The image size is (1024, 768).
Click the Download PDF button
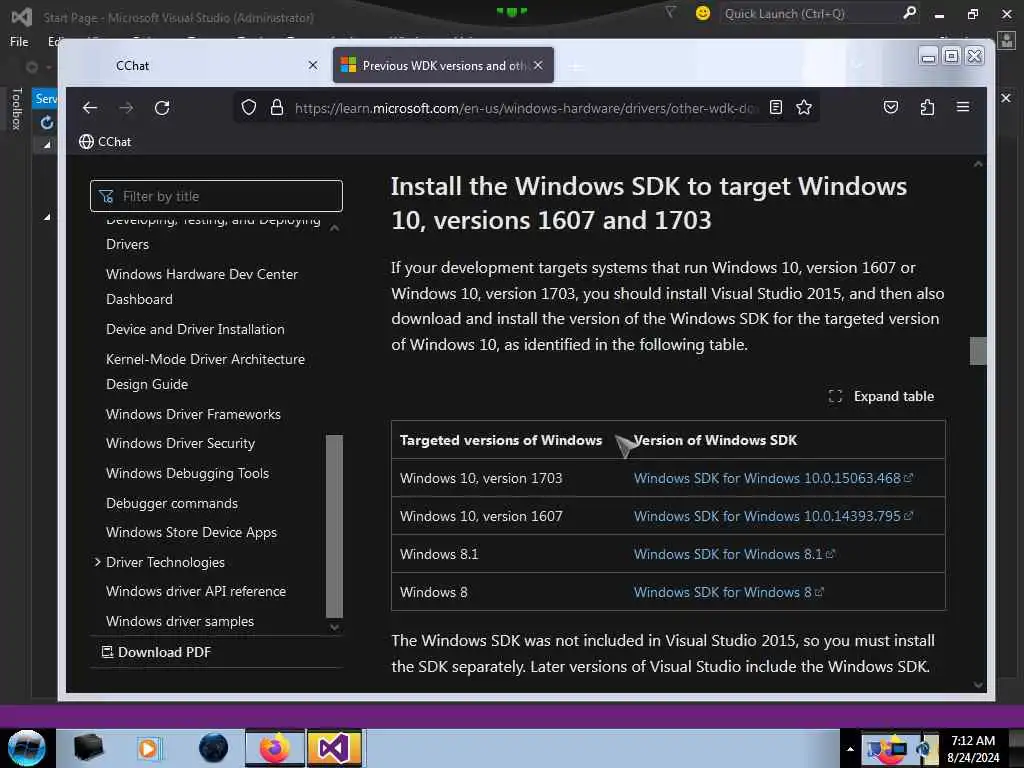coord(156,652)
